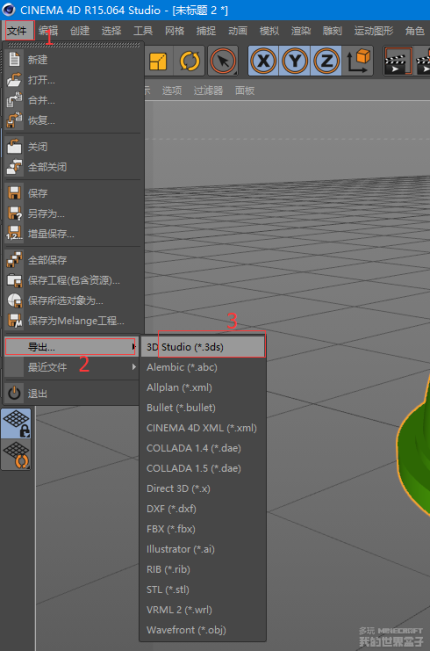Select the Rotate tool in the toolbar
Screen dimensions: 430x651
(190, 61)
